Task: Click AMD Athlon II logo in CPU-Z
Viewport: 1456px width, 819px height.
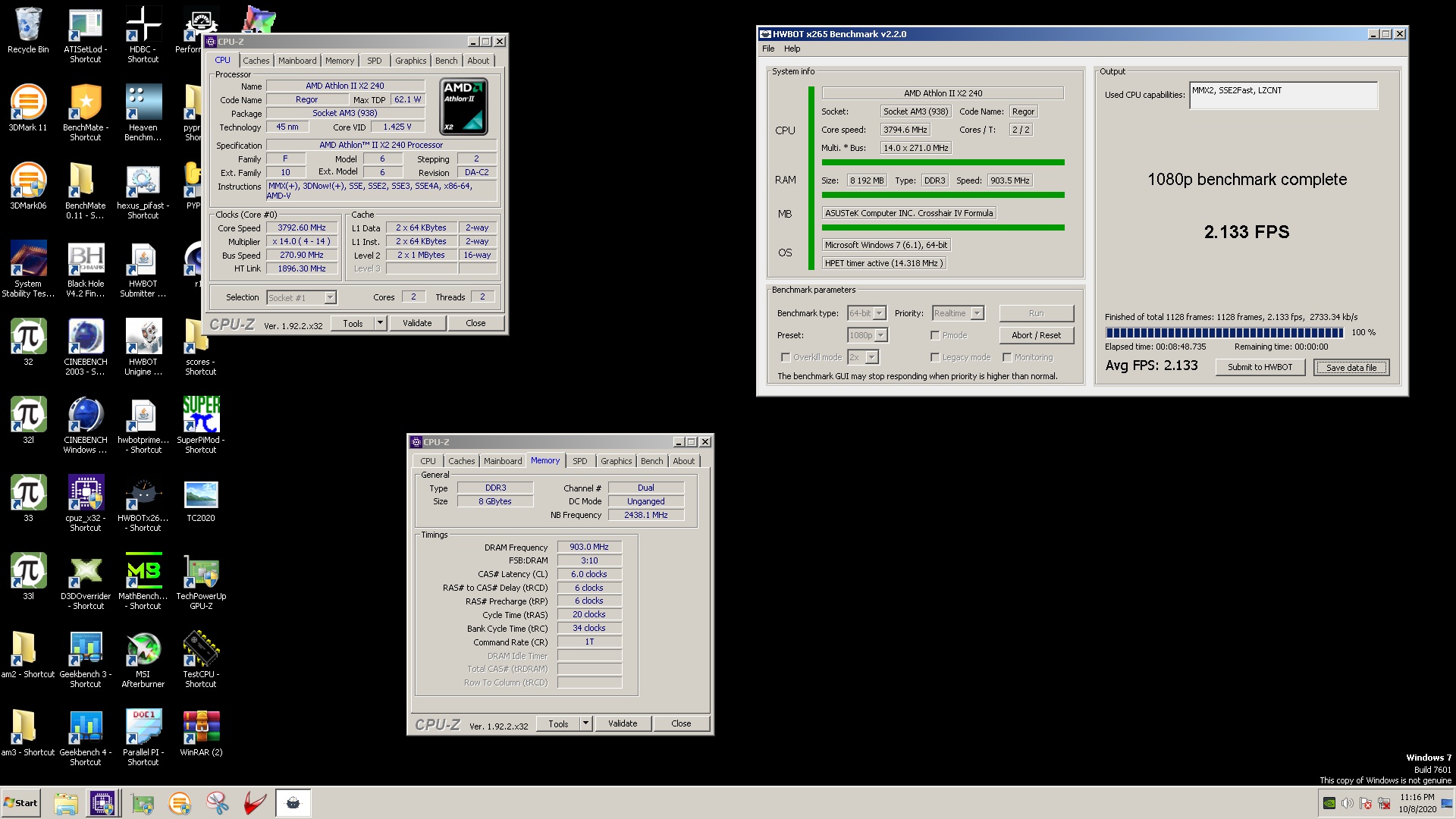Action: pos(463,107)
